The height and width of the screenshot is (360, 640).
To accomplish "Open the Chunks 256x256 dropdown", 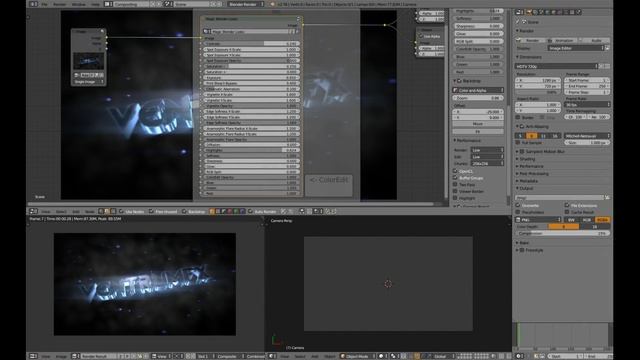I will tap(487, 163).
